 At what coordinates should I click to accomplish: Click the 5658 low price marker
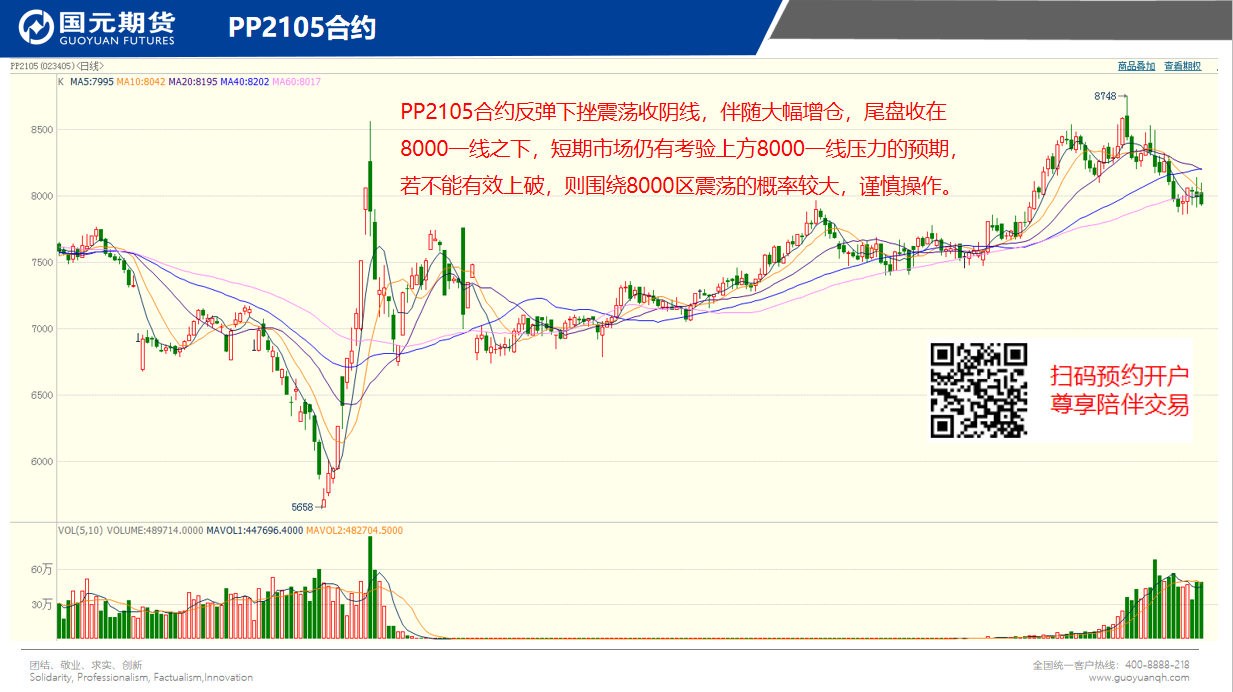pos(302,507)
